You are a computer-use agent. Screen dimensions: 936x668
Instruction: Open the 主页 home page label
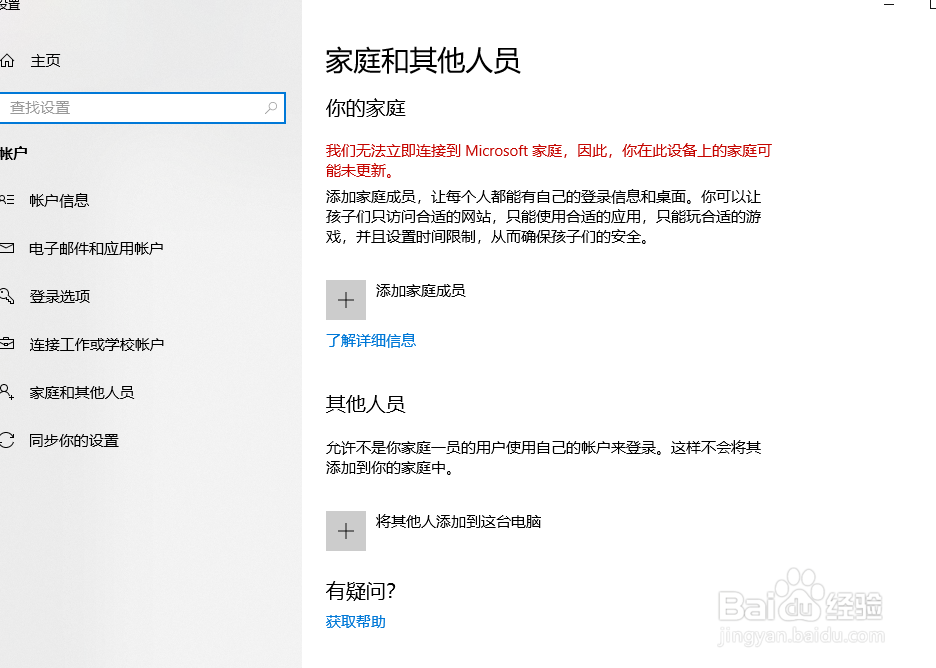[x=45, y=60]
